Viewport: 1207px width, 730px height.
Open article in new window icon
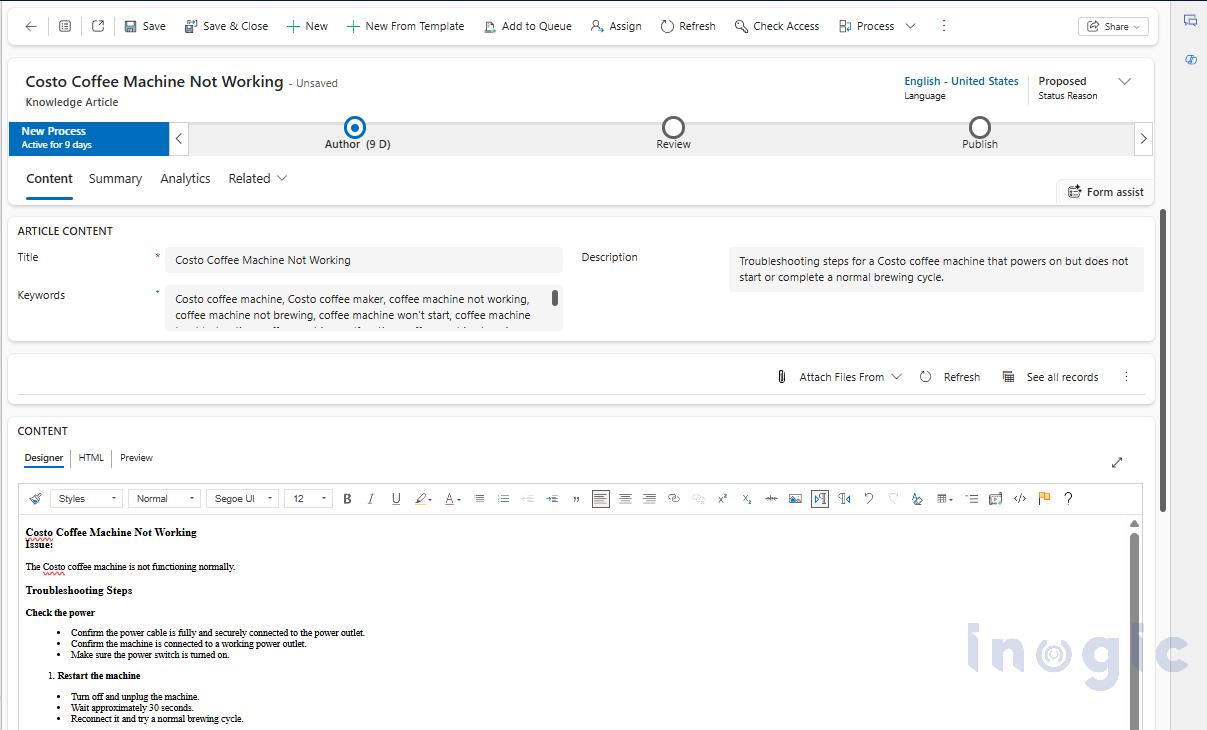(98, 26)
